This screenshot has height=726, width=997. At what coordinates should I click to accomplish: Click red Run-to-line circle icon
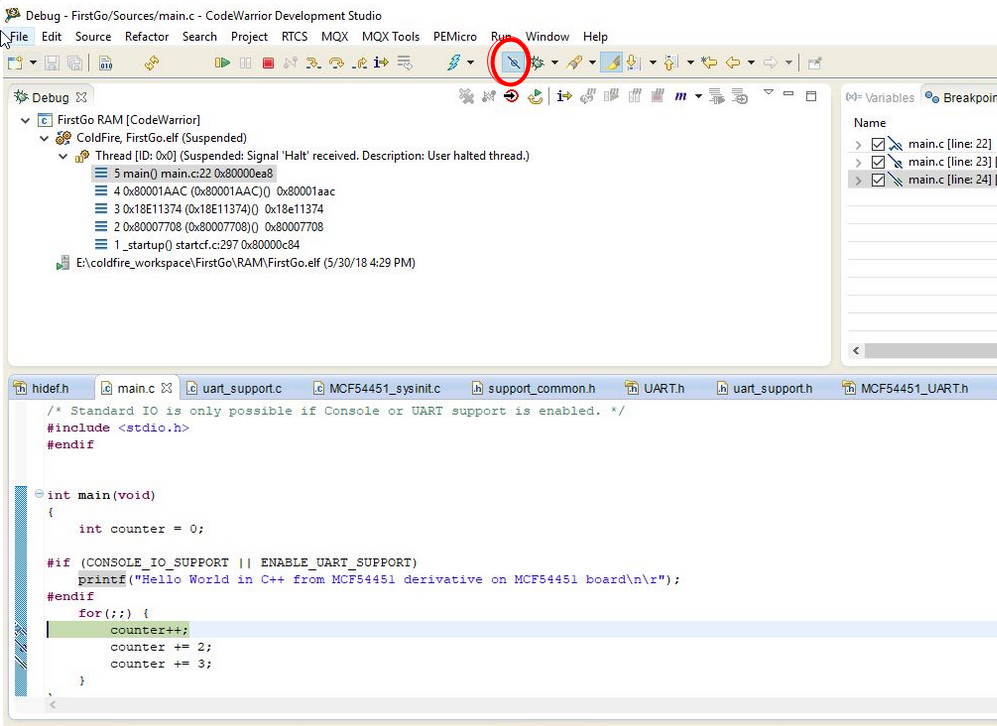point(511,96)
